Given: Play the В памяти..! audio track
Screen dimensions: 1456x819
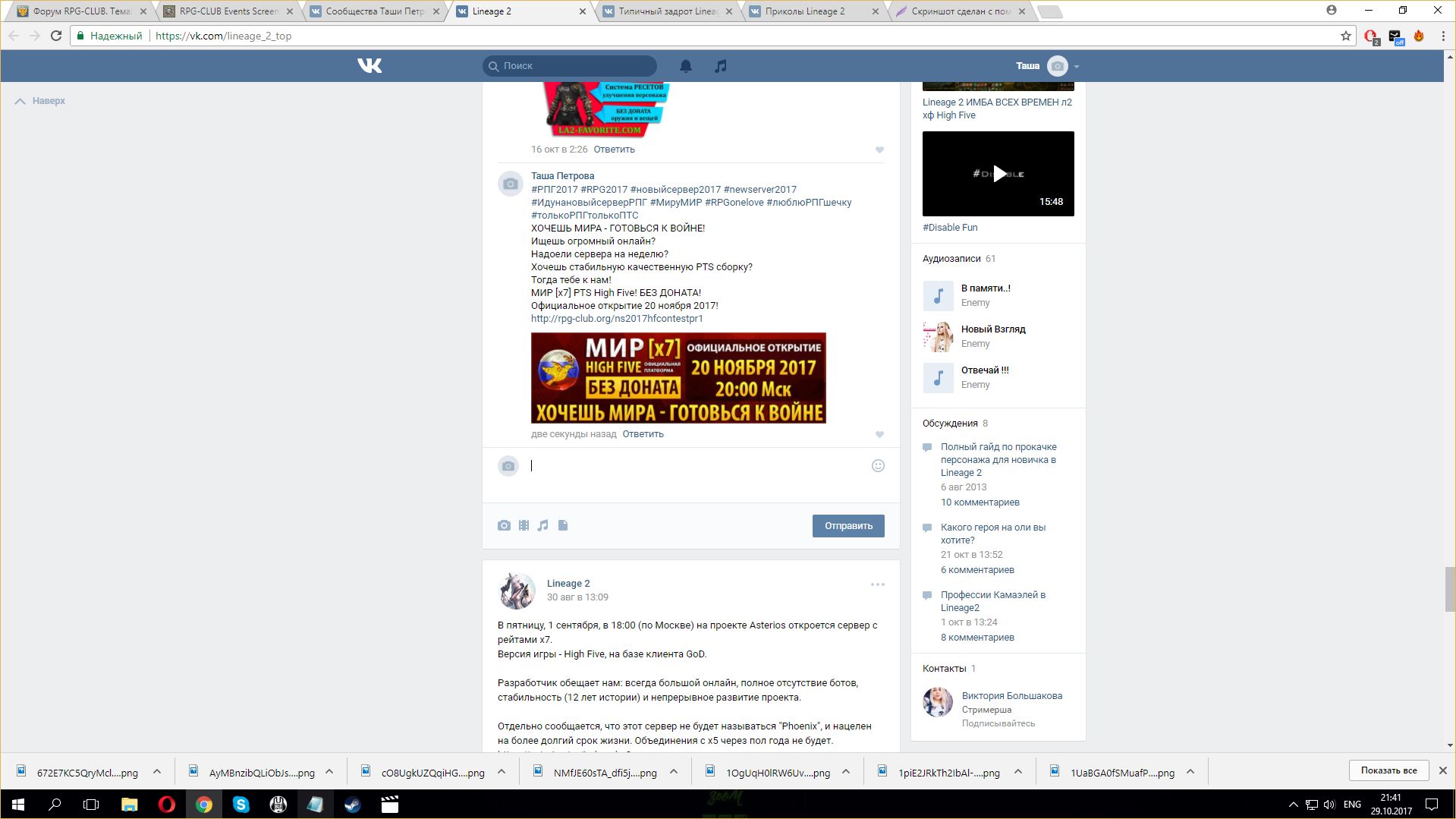Looking at the screenshot, I should tap(938, 296).
